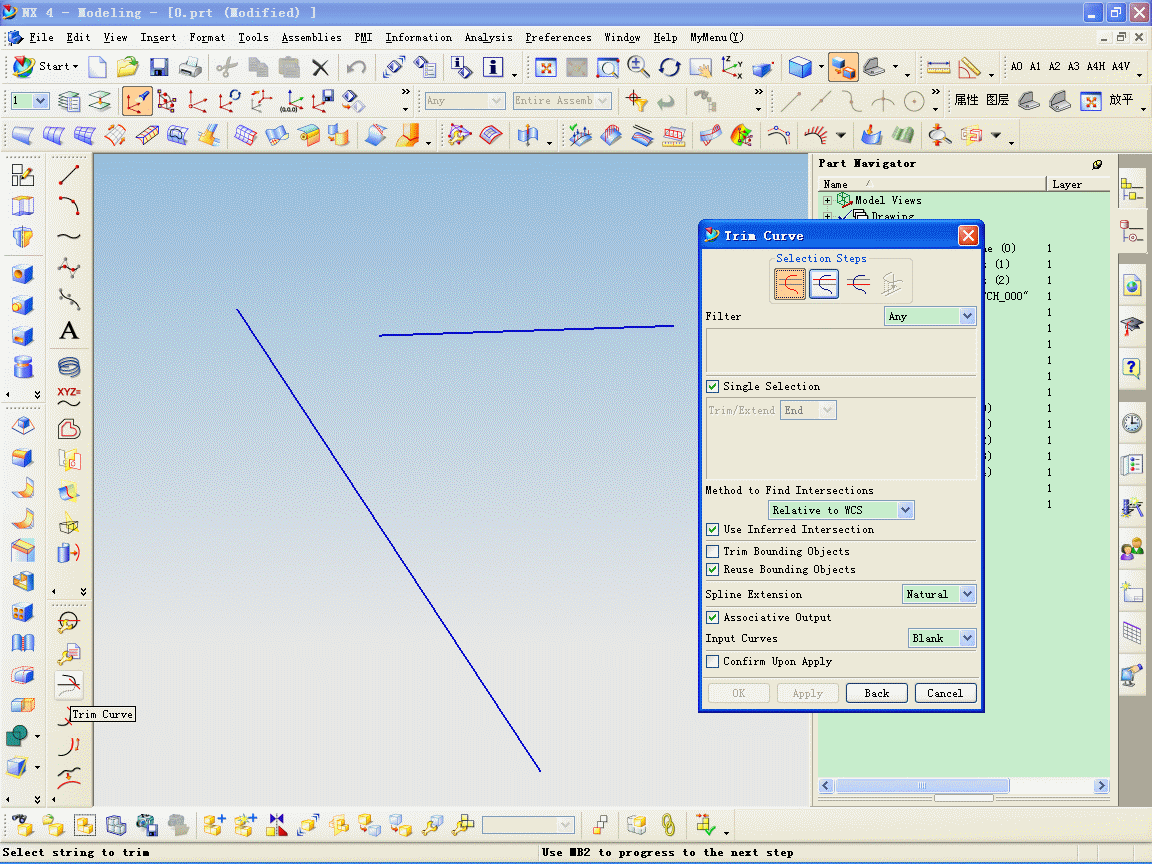Open the Preferences menu
1152x864 pixels.
tap(558, 37)
